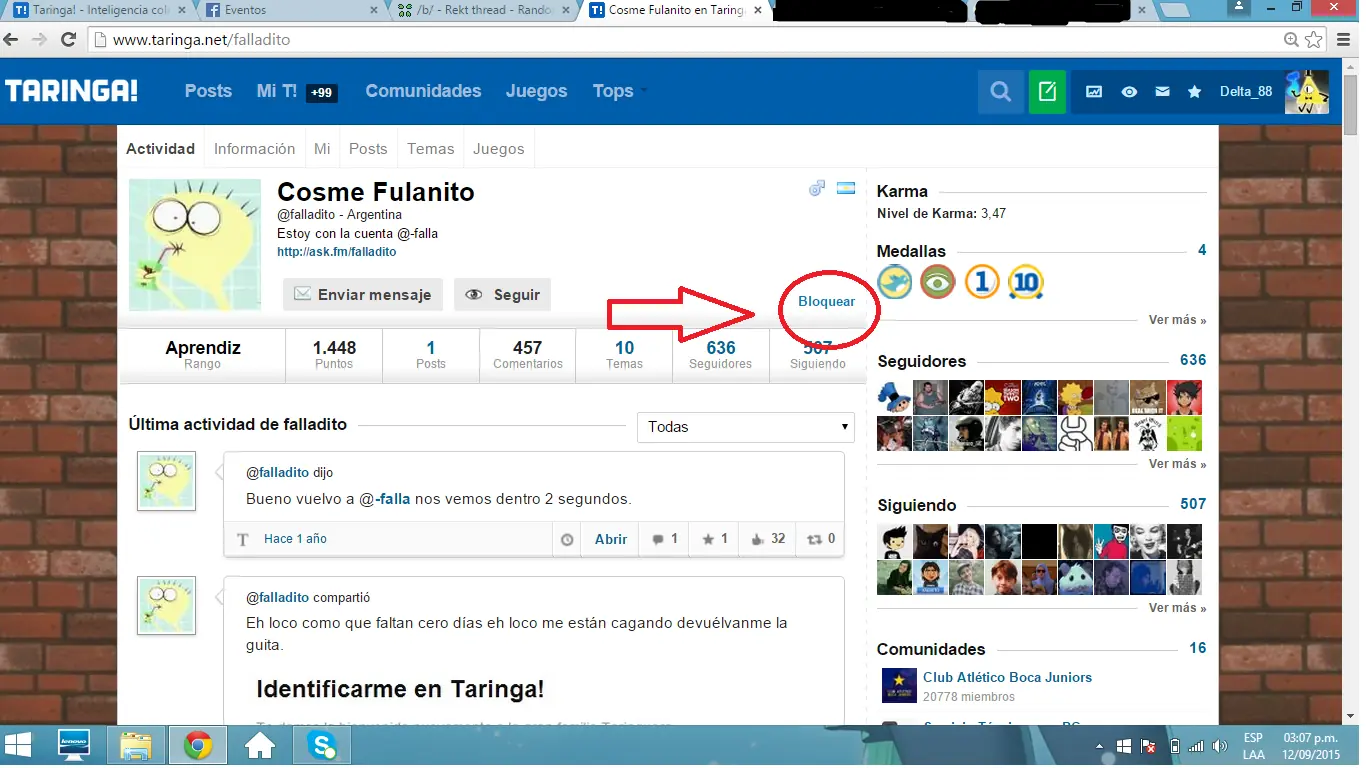Open the Lenovo app in taskbar
This screenshot has width=1366, height=768.
pos(74,745)
